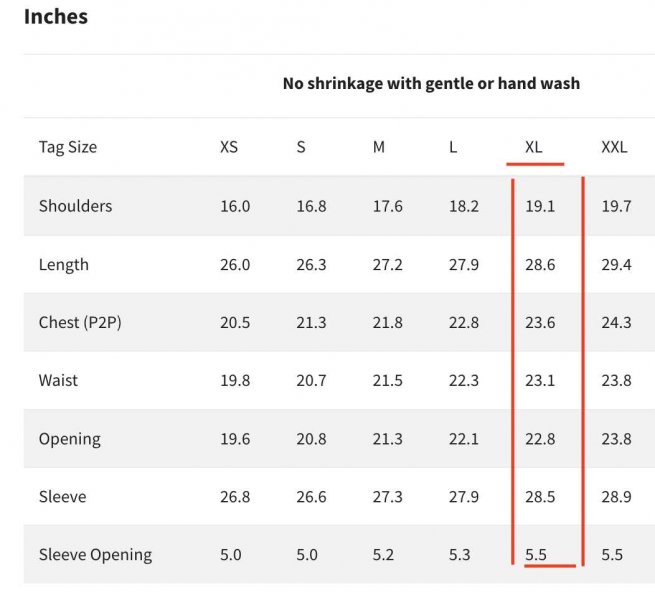655x600 pixels.
Task: Select the Chest (P2P) row label
Action: pos(80,323)
